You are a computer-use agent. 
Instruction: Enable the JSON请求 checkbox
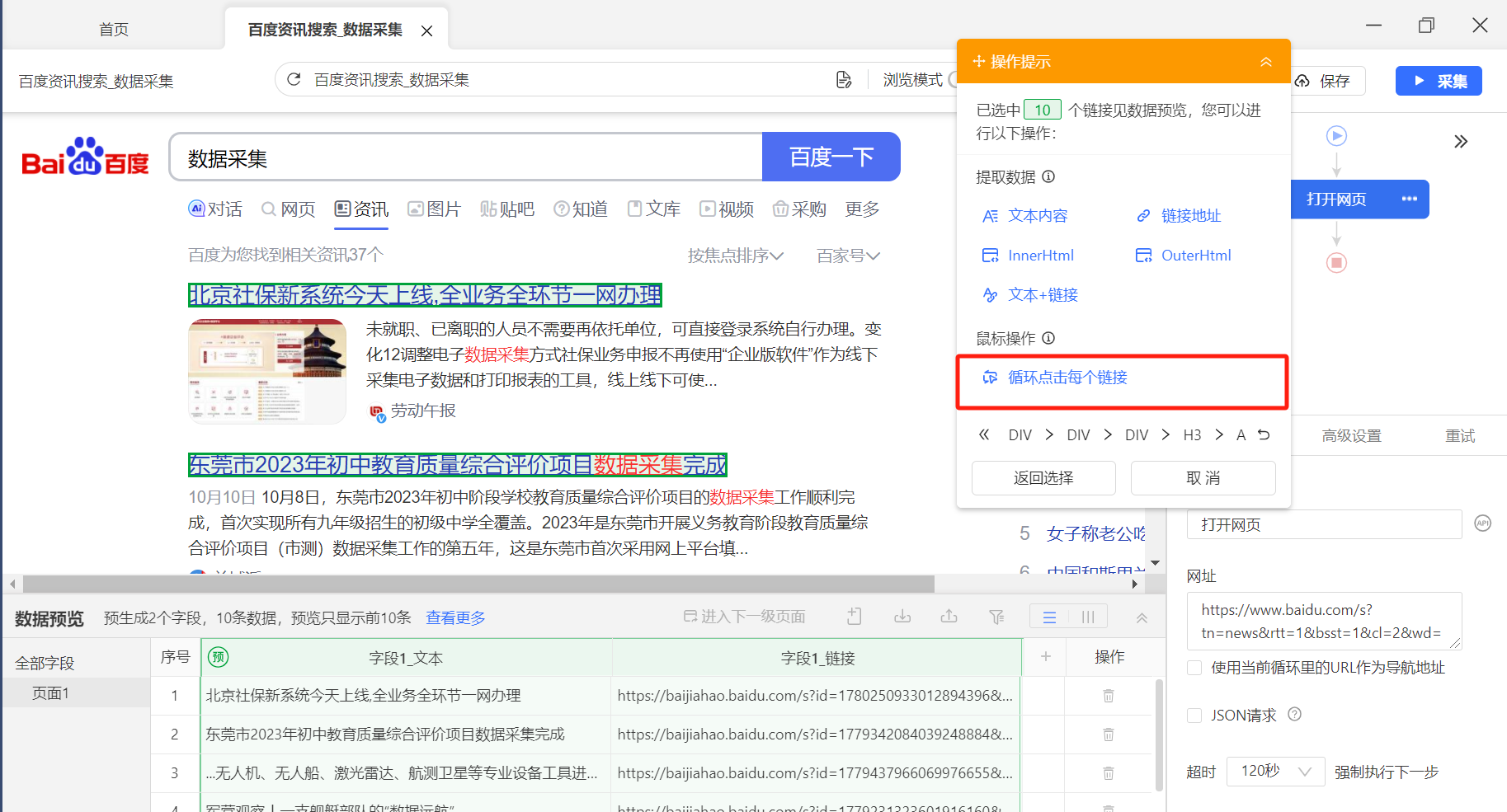tap(1194, 716)
